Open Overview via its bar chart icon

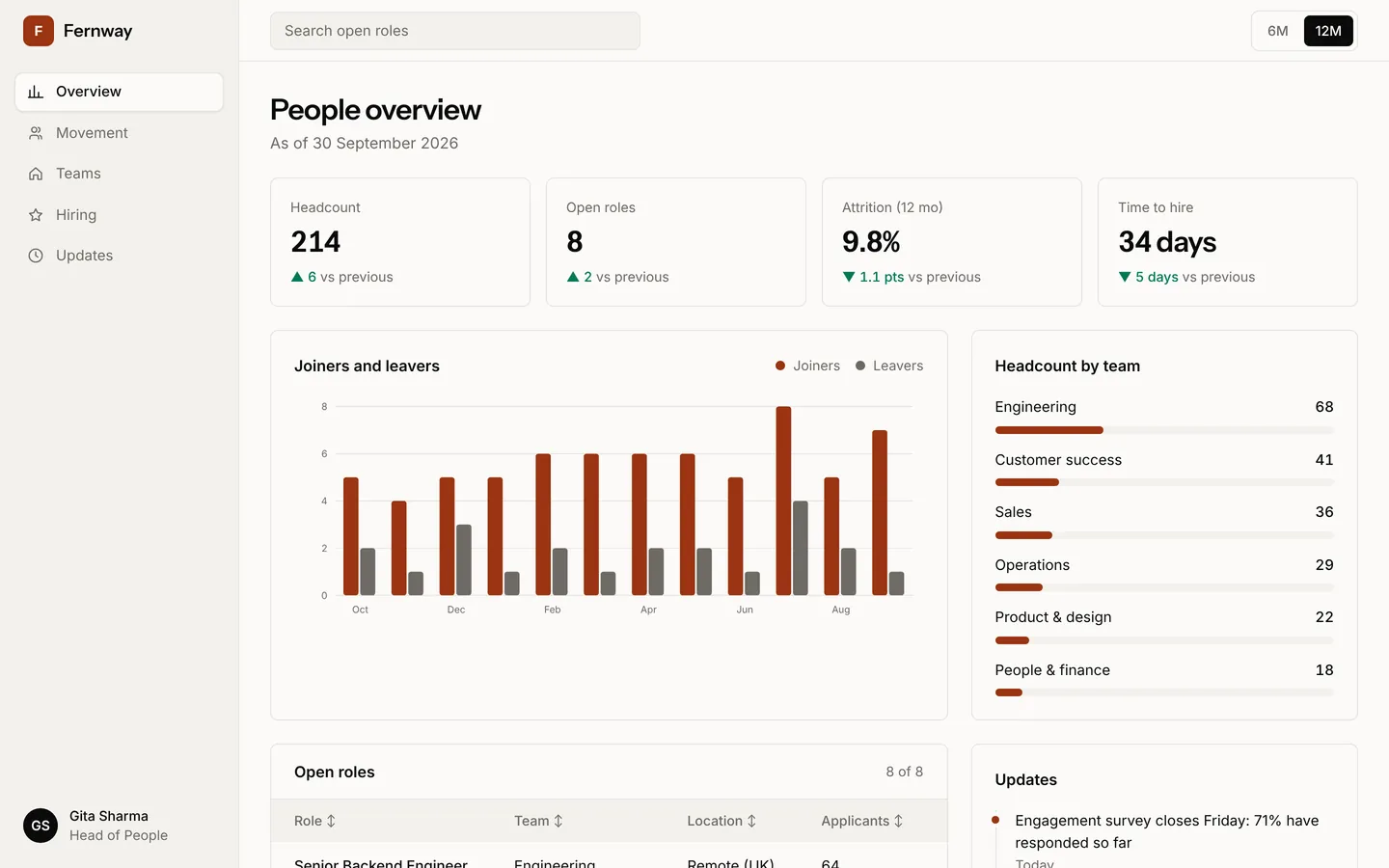[36, 92]
